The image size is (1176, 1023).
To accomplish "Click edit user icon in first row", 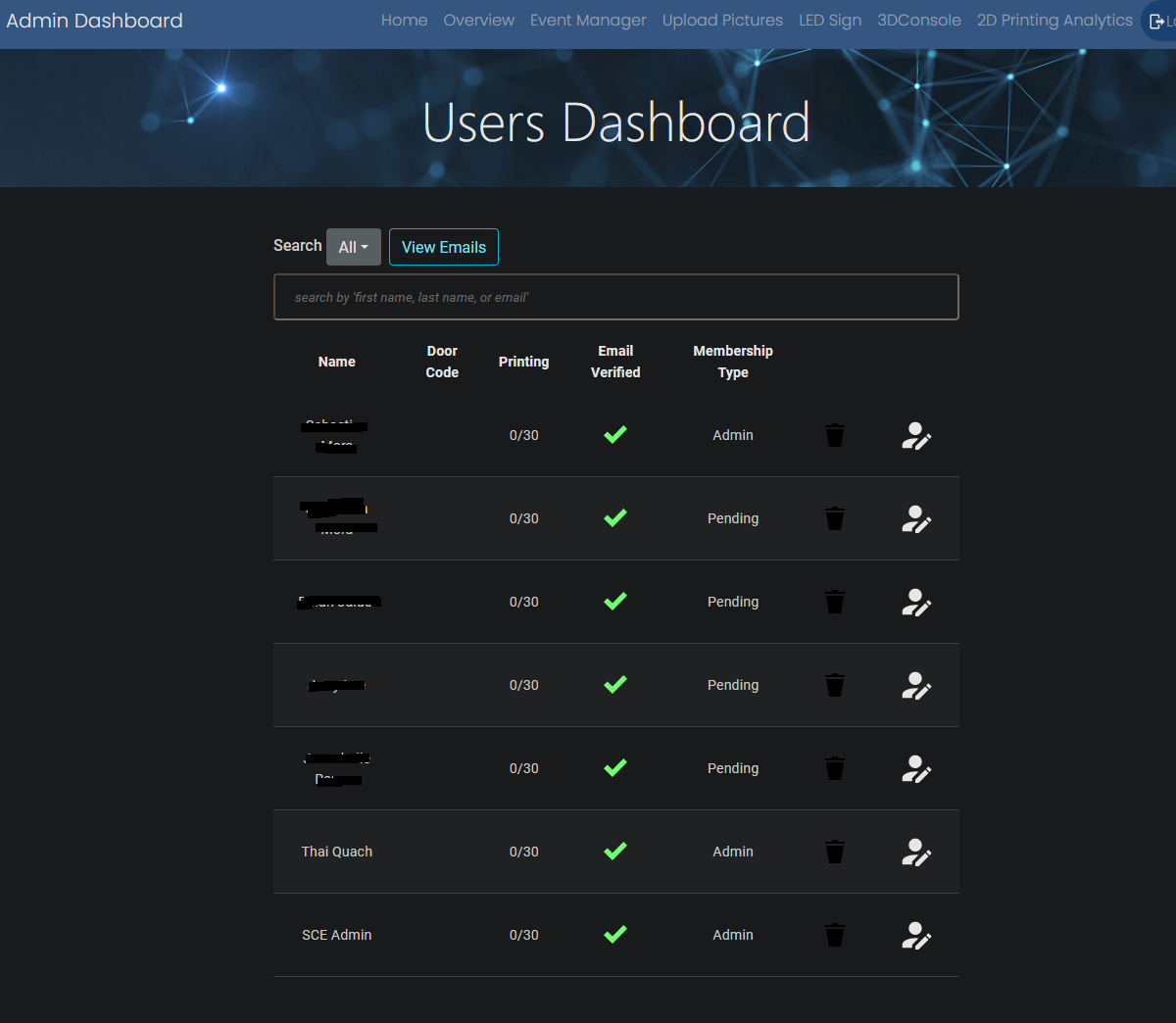I will 915,435.
